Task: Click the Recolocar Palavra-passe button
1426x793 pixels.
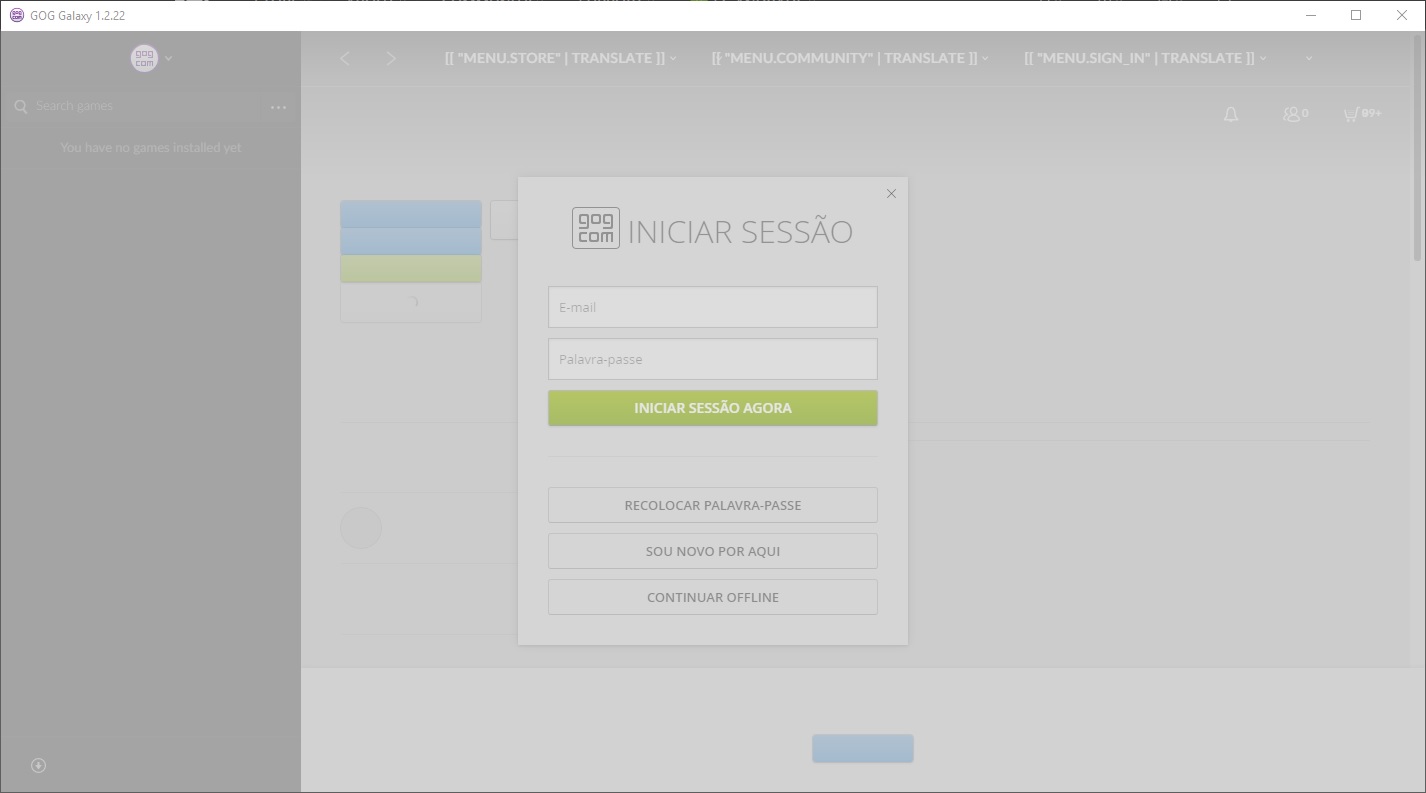Action: [x=712, y=505]
